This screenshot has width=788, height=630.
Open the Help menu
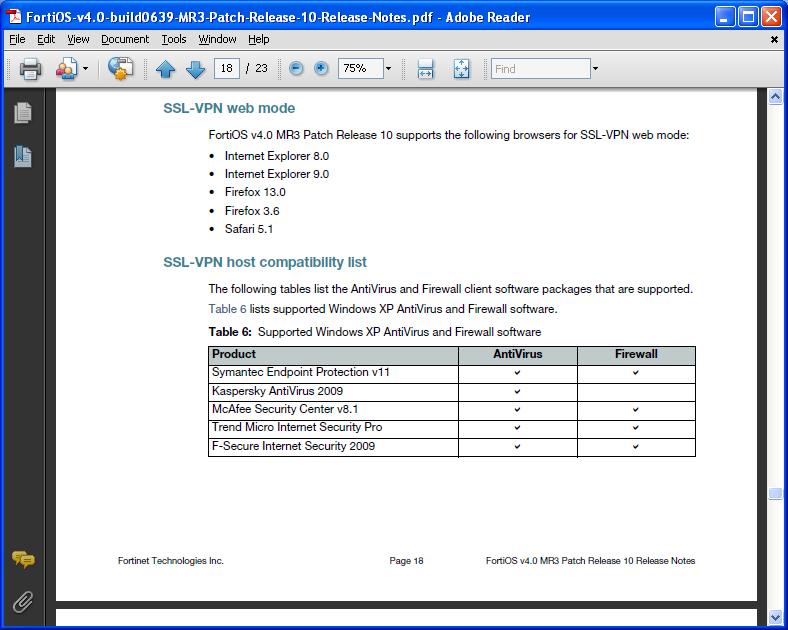[x=258, y=39]
